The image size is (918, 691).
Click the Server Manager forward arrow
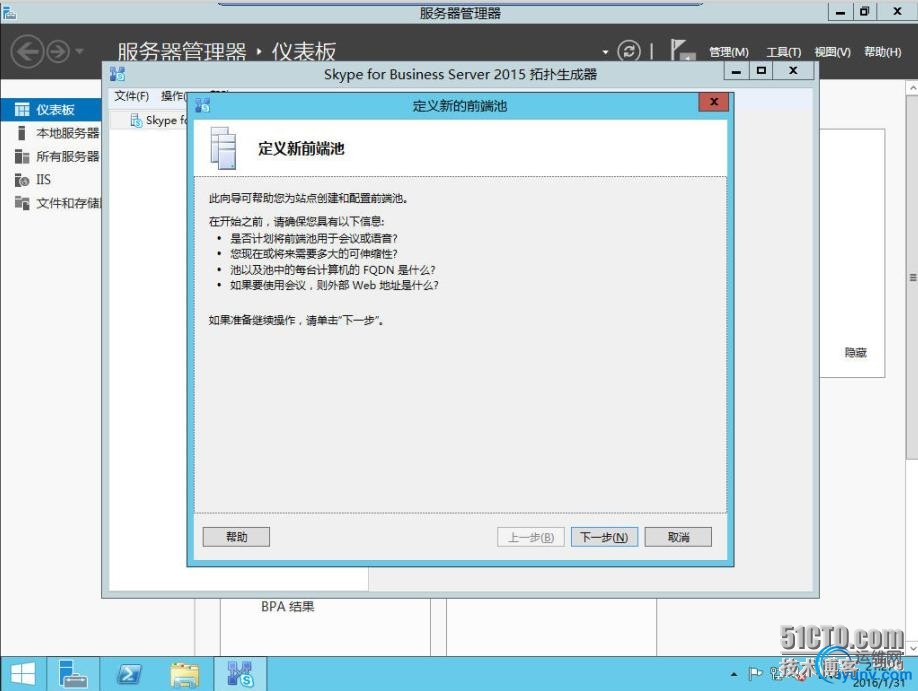pos(57,52)
